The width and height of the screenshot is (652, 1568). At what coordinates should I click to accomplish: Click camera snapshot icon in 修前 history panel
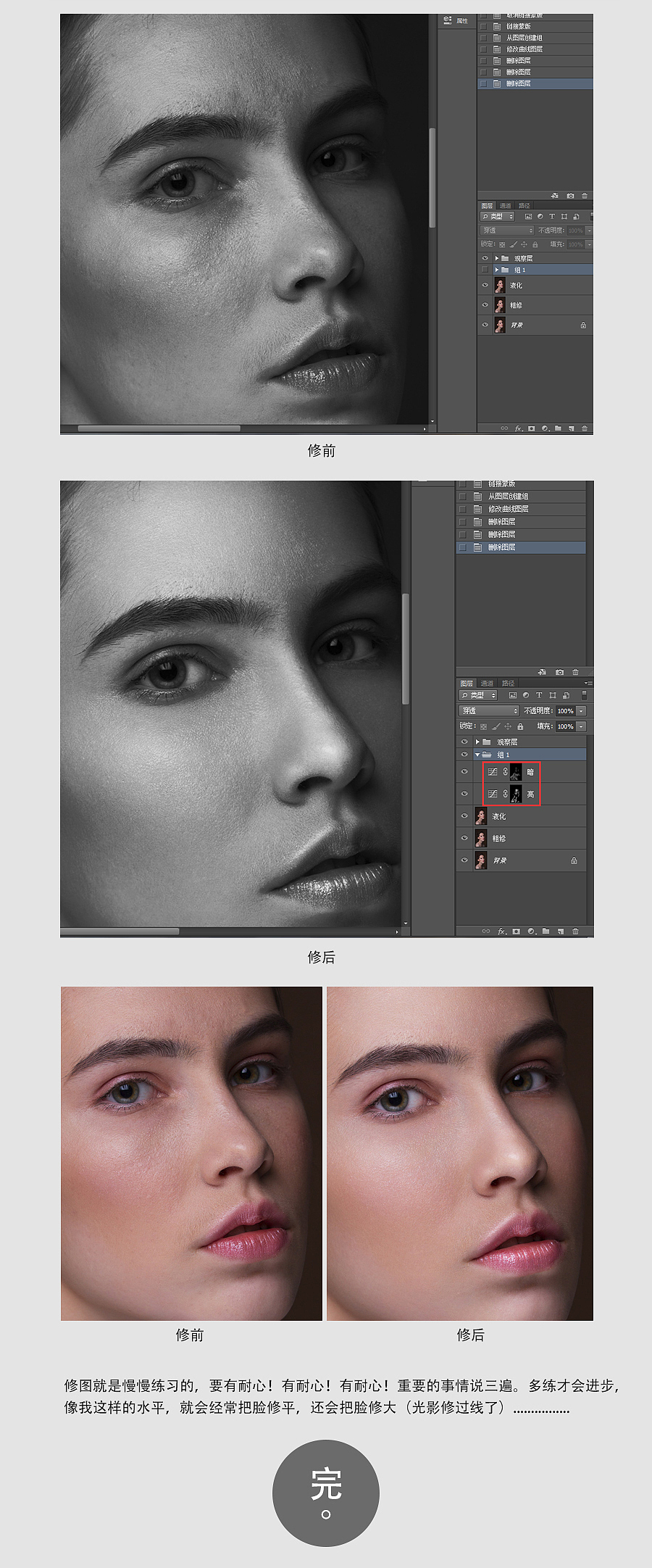[x=570, y=196]
